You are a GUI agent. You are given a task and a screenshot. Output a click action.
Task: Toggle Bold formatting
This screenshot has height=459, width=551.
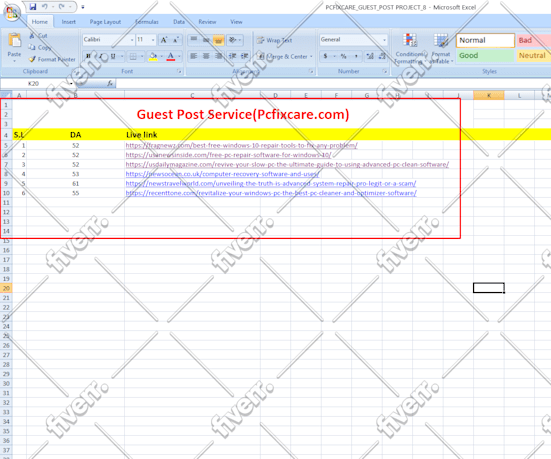[x=88, y=56]
